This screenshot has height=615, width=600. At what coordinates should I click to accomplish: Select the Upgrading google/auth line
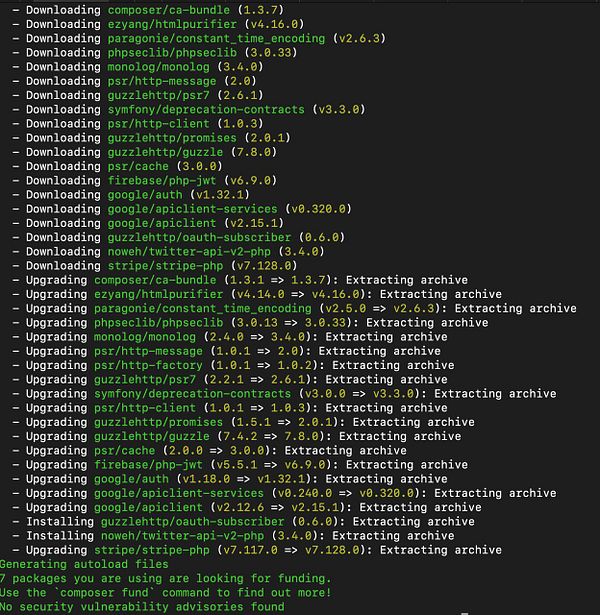229,479
